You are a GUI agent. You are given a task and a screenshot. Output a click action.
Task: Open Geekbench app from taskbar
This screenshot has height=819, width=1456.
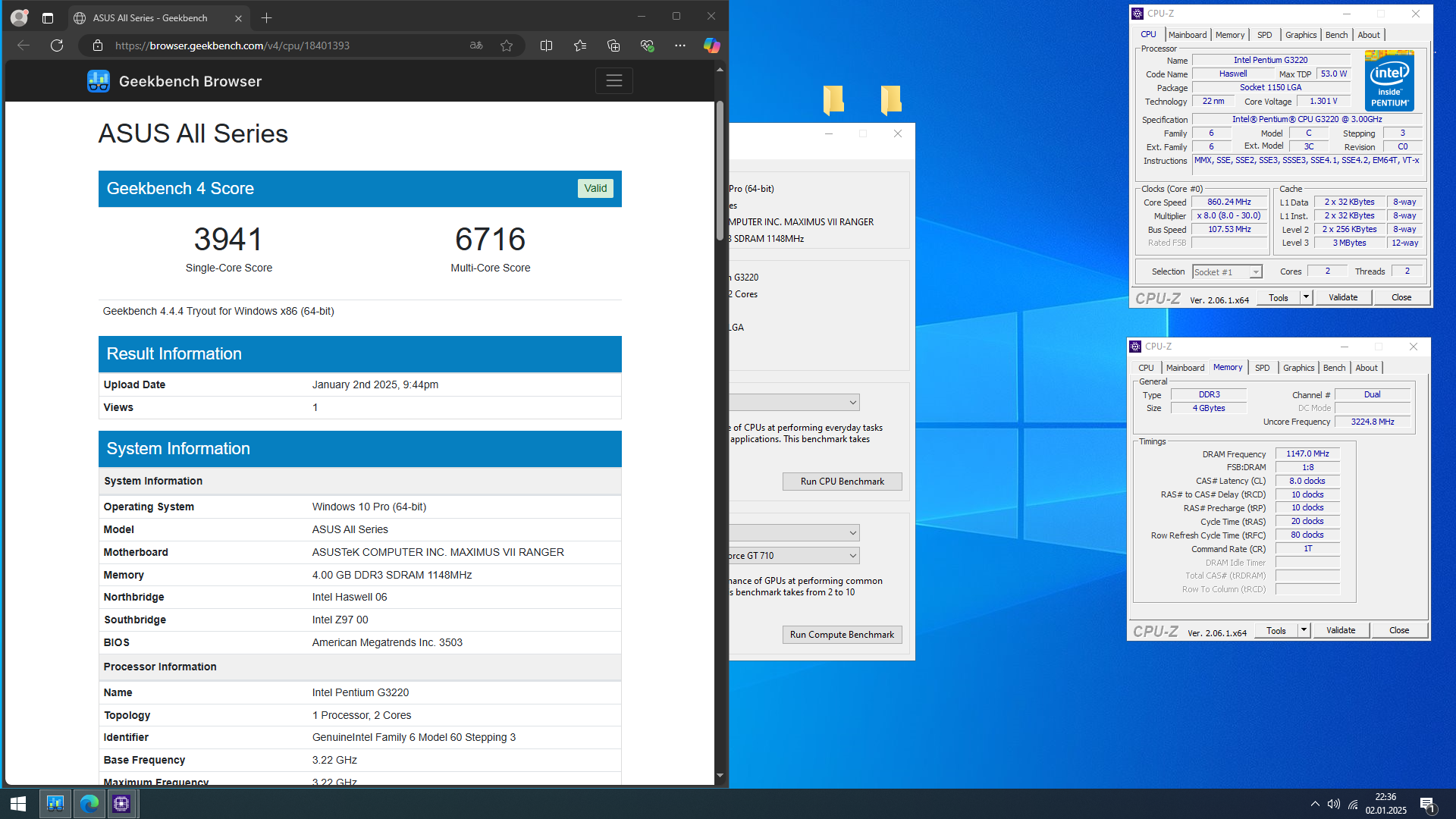[x=55, y=804]
